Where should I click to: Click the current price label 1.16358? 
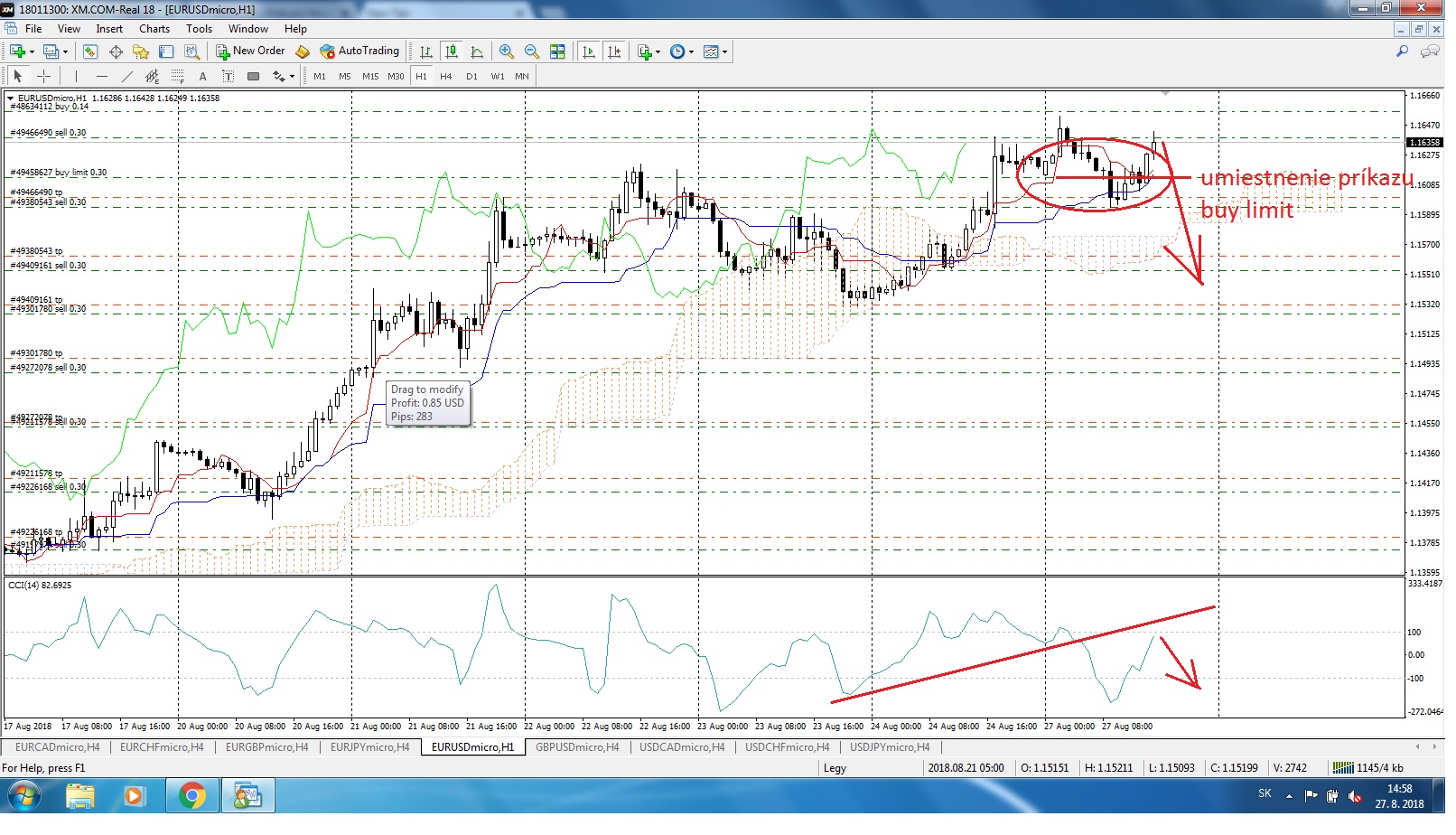tap(1425, 143)
